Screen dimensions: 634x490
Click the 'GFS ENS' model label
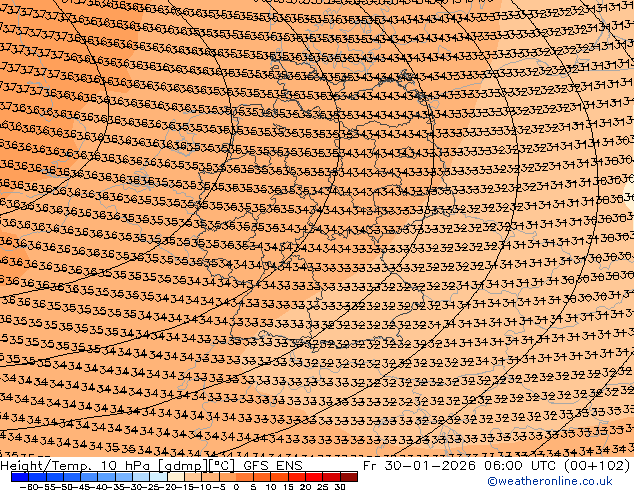point(273,466)
